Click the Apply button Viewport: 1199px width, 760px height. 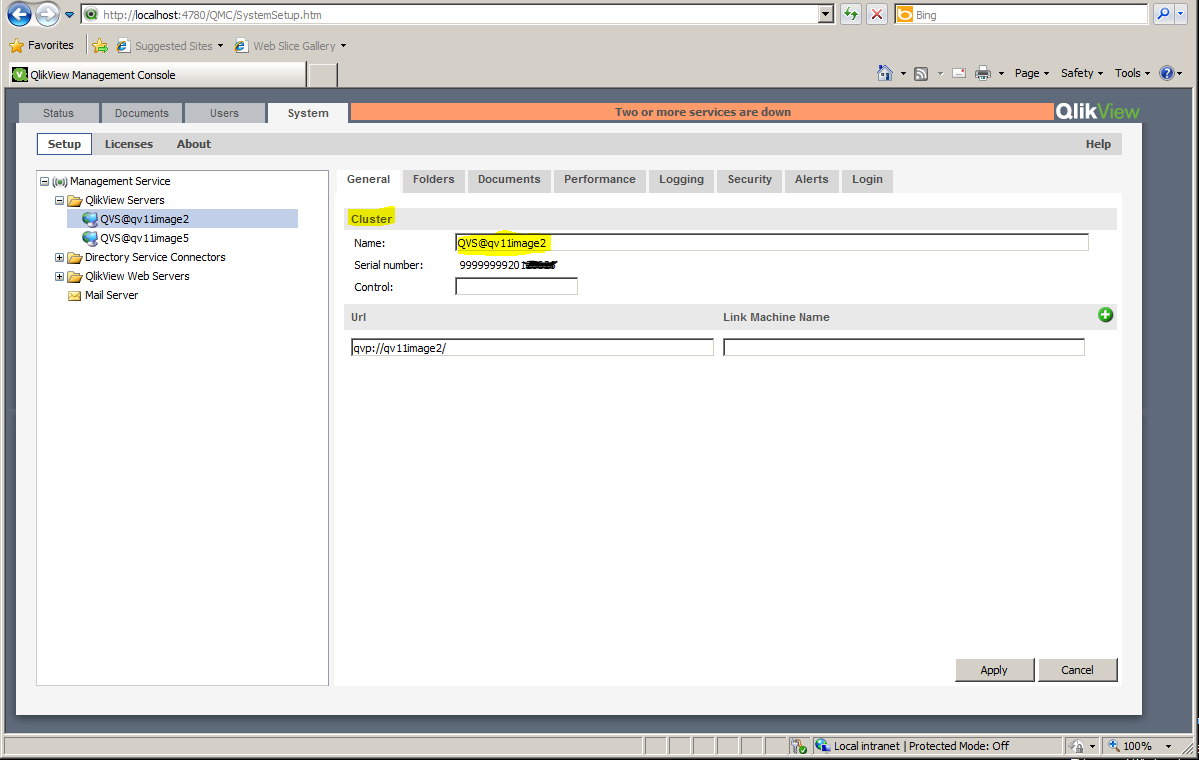click(x=993, y=669)
